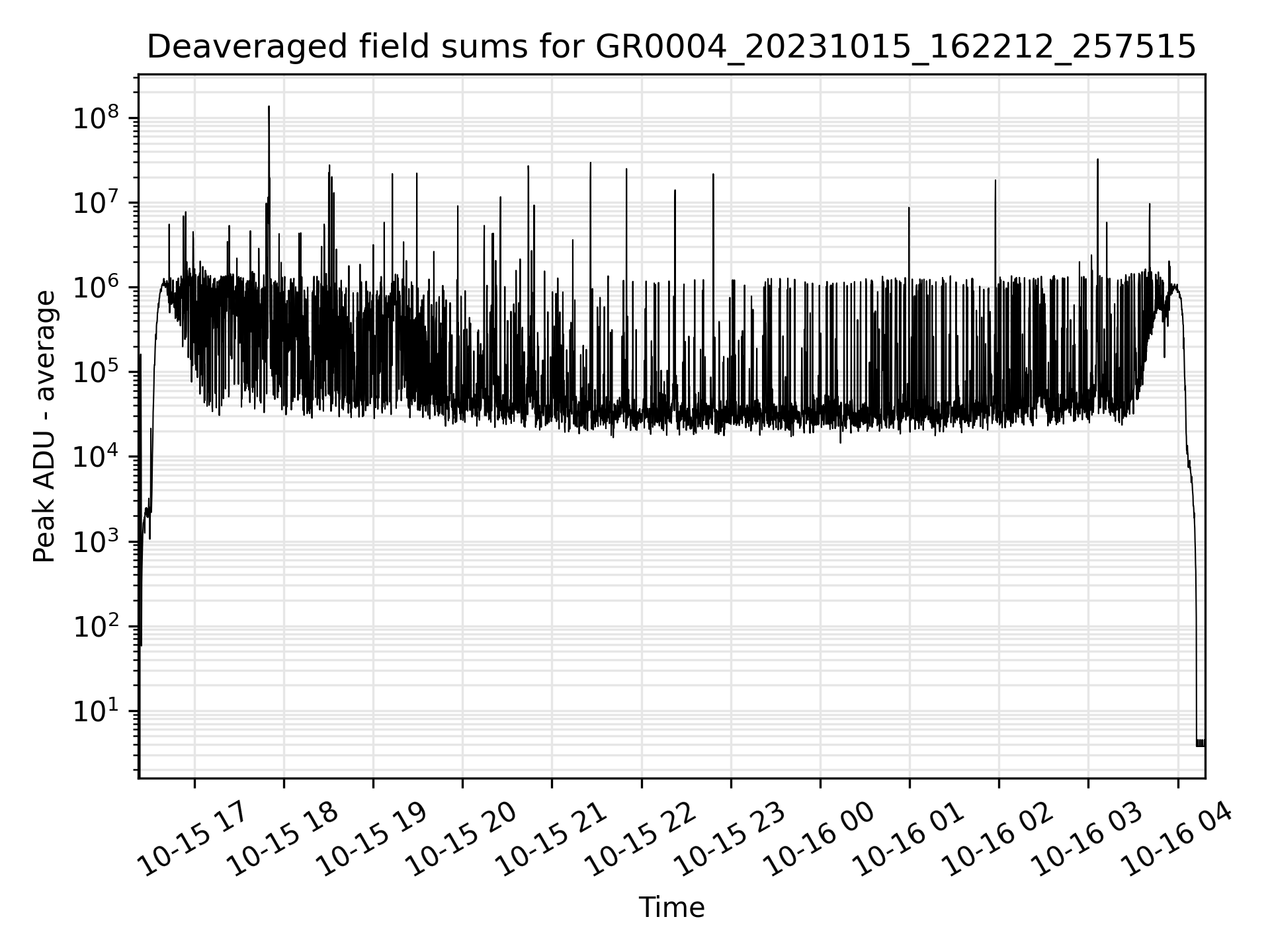Viewport: 1270px width, 952px height.
Task: Click the x-axis tick label '10-16 00'
Action: tap(820, 837)
